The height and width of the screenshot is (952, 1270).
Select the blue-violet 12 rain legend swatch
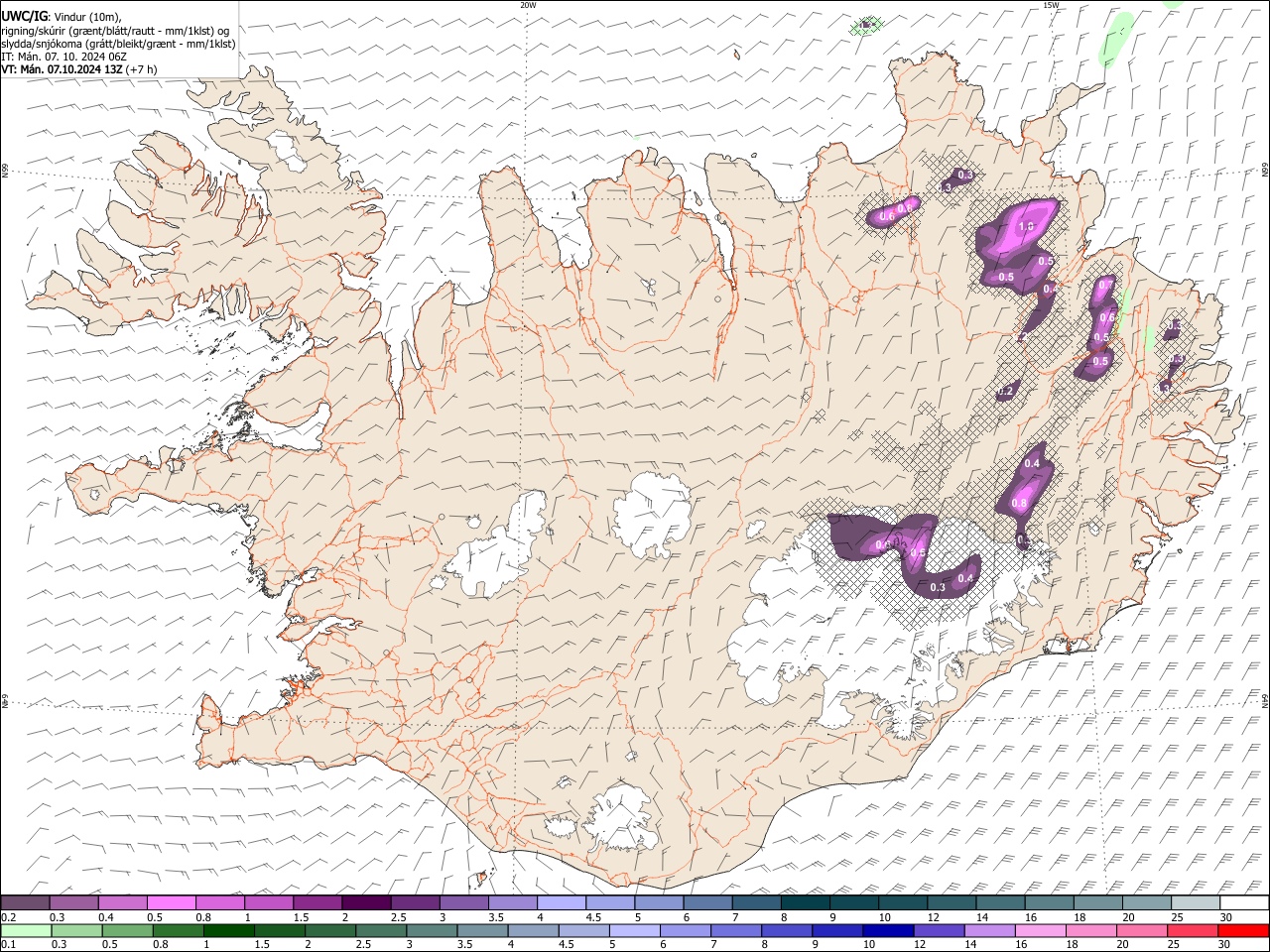pos(939,930)
